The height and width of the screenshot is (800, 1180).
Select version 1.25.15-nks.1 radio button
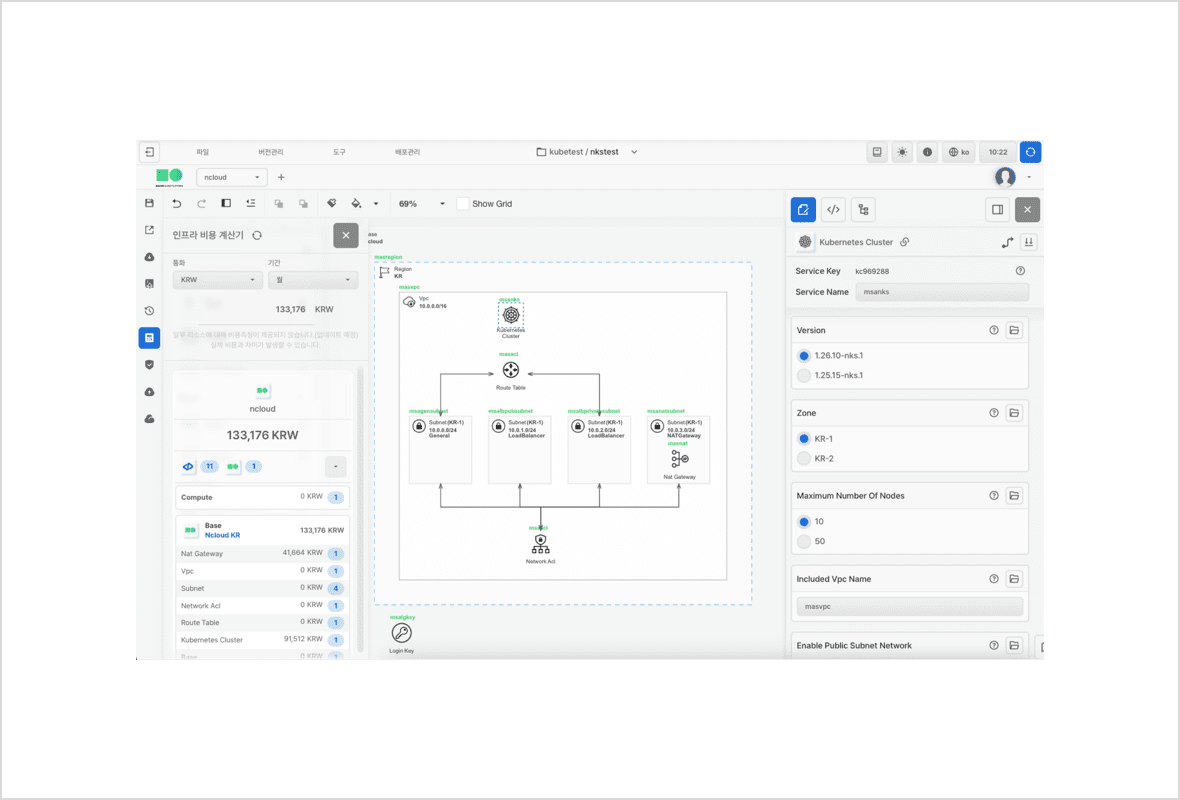(x=804, y=376)
